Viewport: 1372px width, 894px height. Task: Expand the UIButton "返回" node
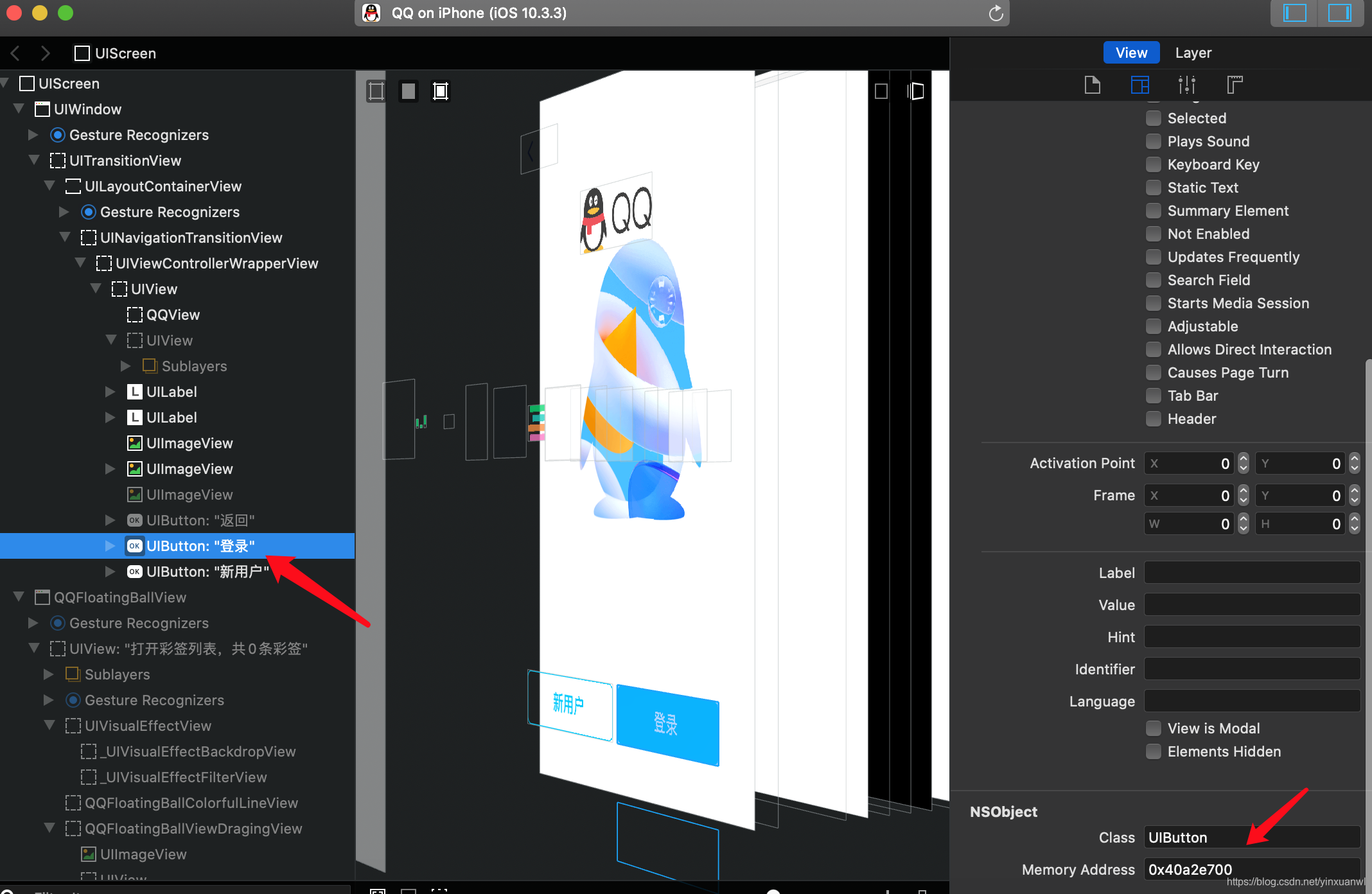click(x=110, y=520)
